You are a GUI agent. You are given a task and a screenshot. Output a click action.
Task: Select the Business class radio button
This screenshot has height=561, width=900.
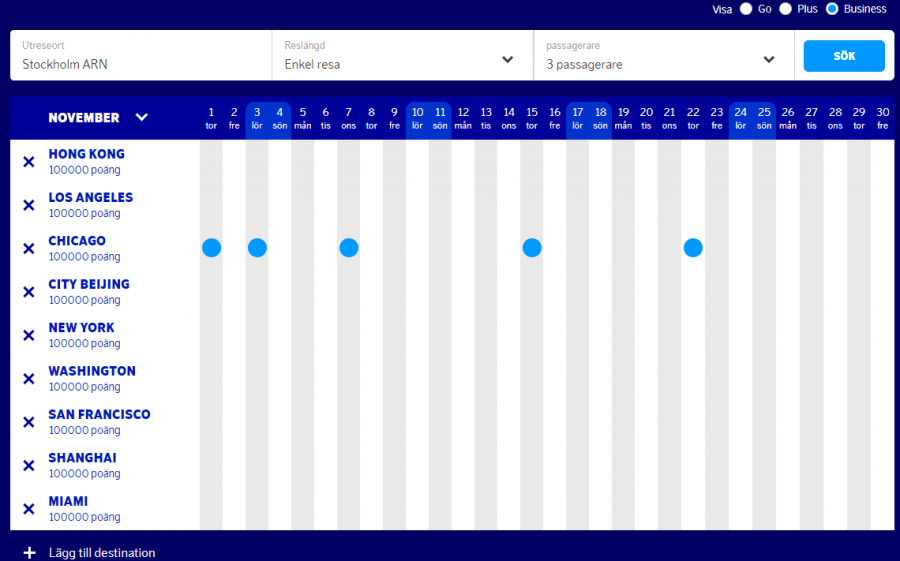pos(832,9)
